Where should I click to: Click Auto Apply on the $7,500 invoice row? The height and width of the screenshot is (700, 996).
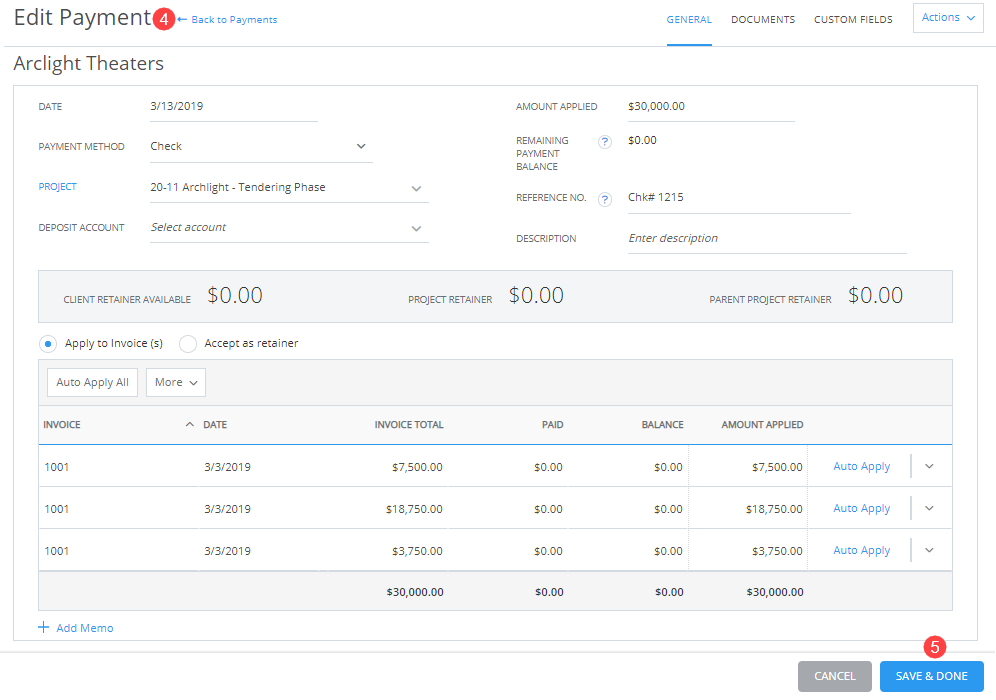[x=861, y=466]
